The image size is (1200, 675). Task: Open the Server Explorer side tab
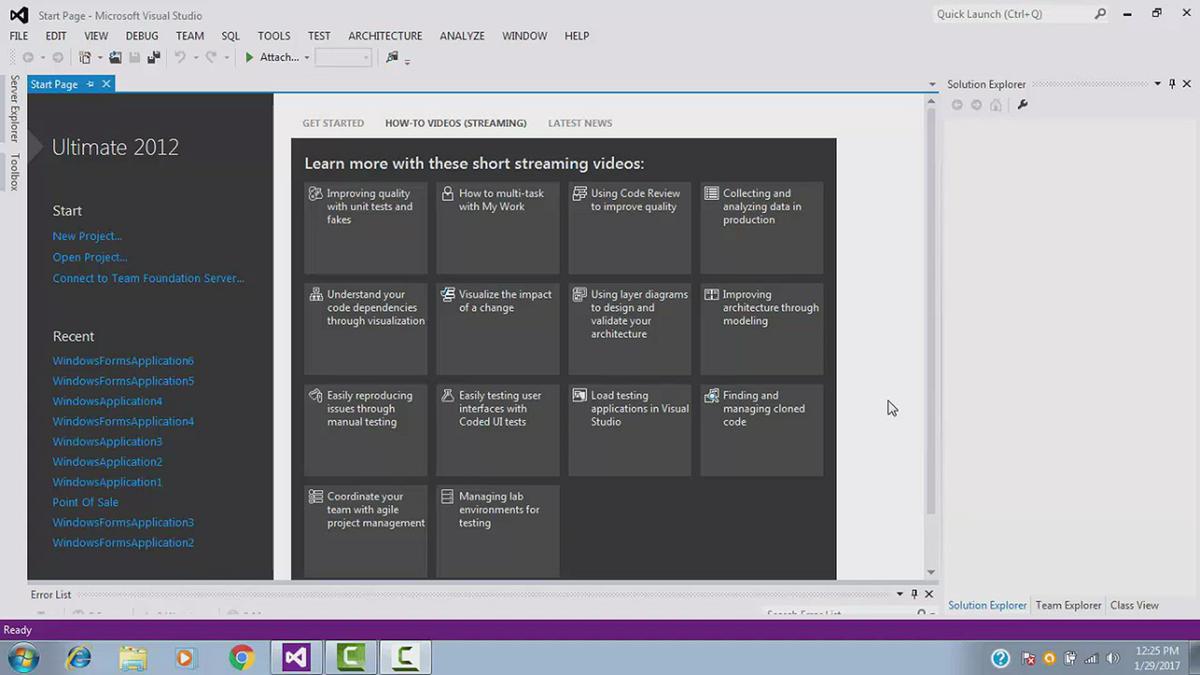tap(14, 109)
